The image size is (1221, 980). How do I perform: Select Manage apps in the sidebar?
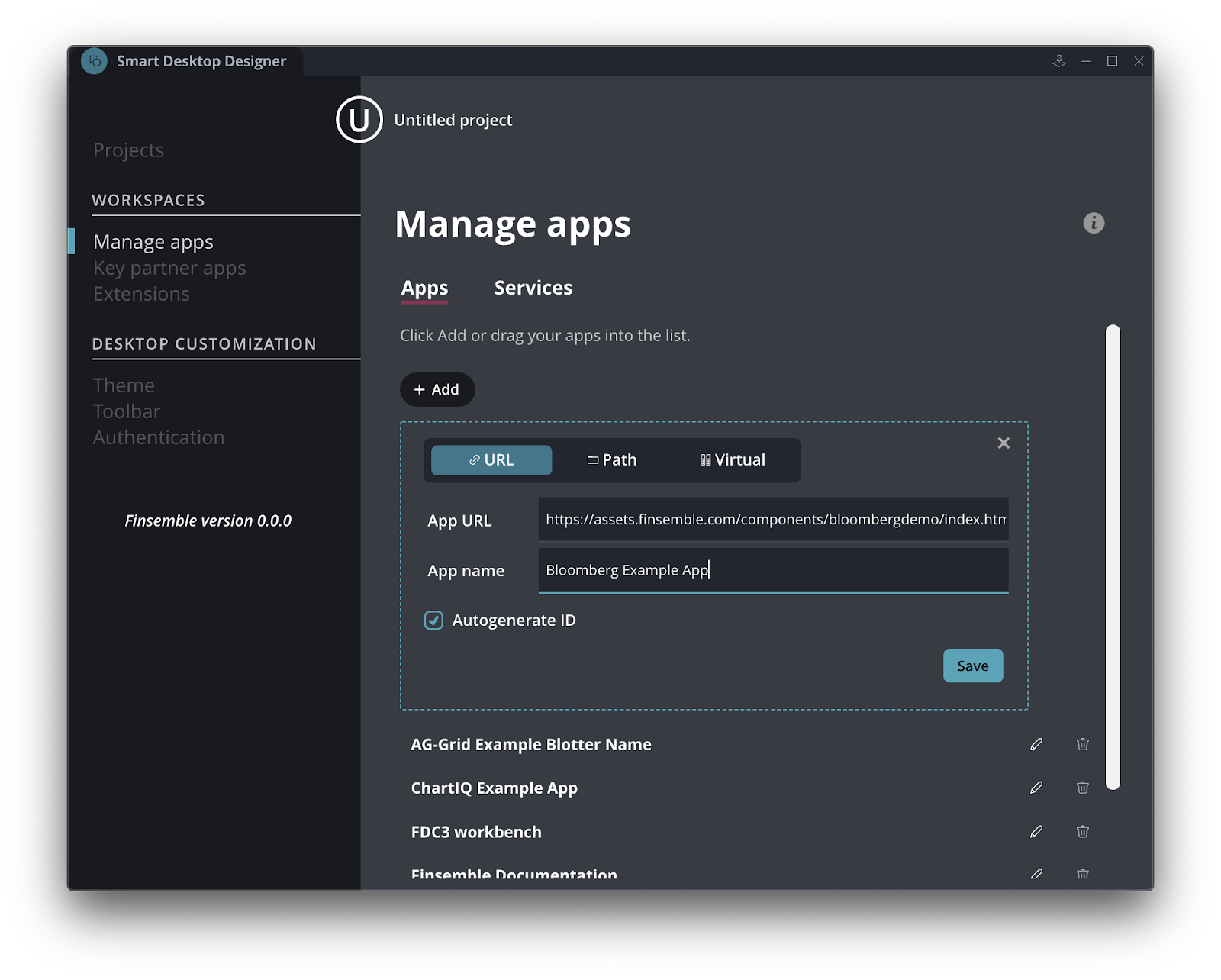(153, 242)
